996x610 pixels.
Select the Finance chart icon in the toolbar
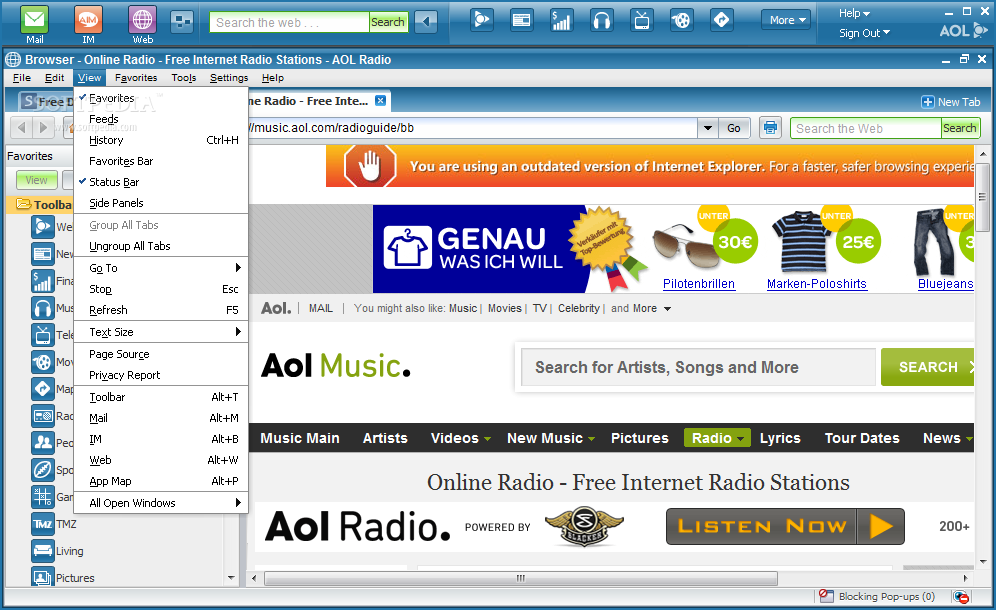561,19
